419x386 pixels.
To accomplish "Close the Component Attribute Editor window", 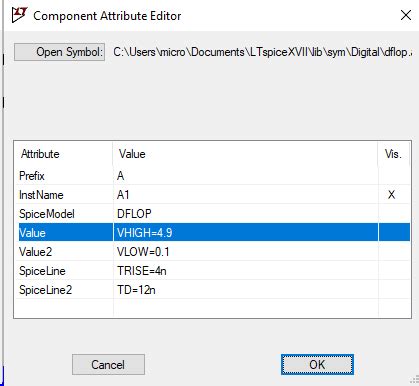I will coord(406,15).
